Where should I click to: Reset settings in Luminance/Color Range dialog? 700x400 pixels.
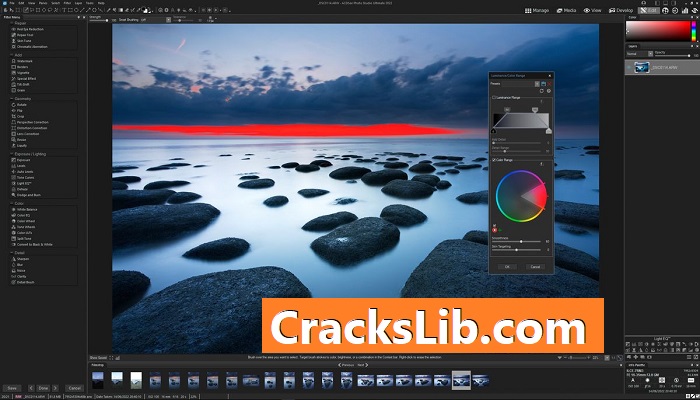click(x=542, y=91)
